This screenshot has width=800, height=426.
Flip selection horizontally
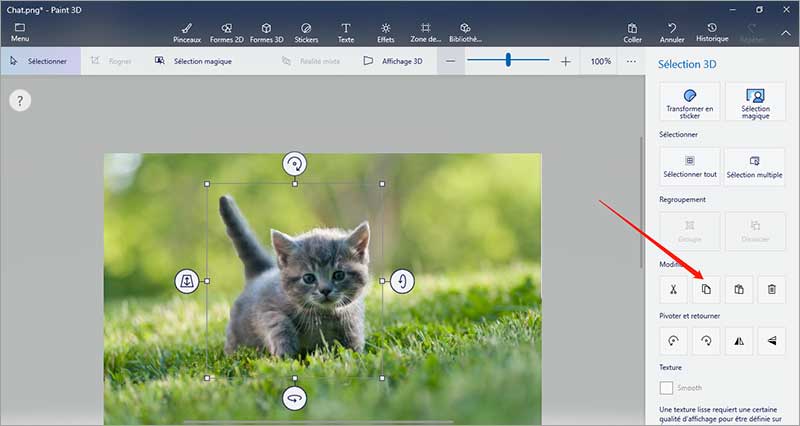(739, 341)
